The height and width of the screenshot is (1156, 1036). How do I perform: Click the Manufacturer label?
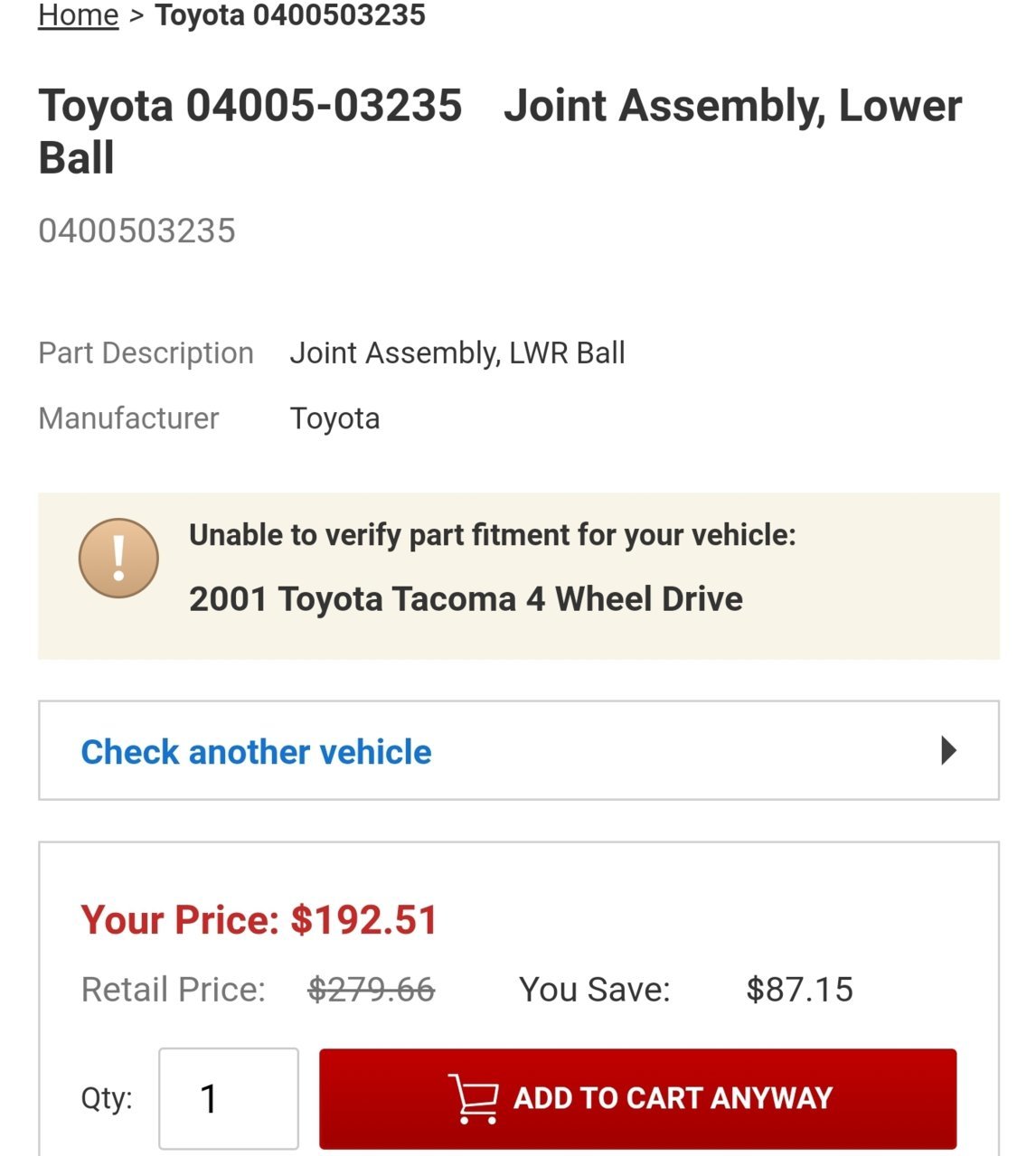point(128,418)
